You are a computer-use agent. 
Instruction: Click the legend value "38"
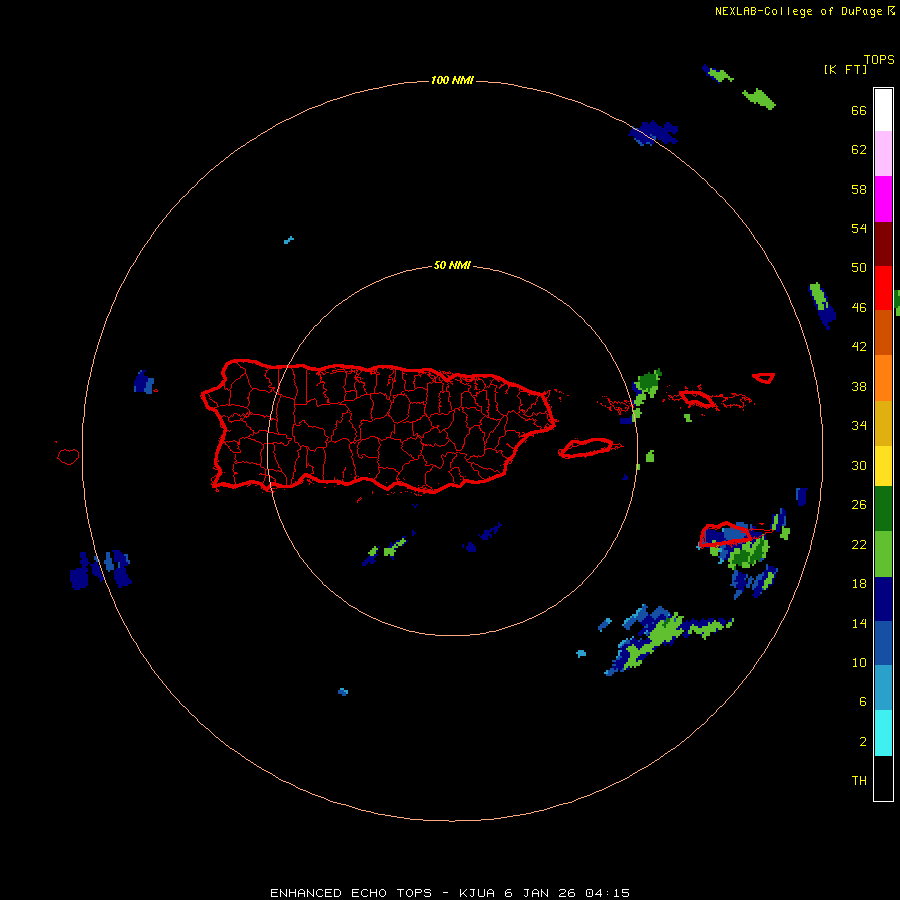pyautogui.click(x=859, y=386)
